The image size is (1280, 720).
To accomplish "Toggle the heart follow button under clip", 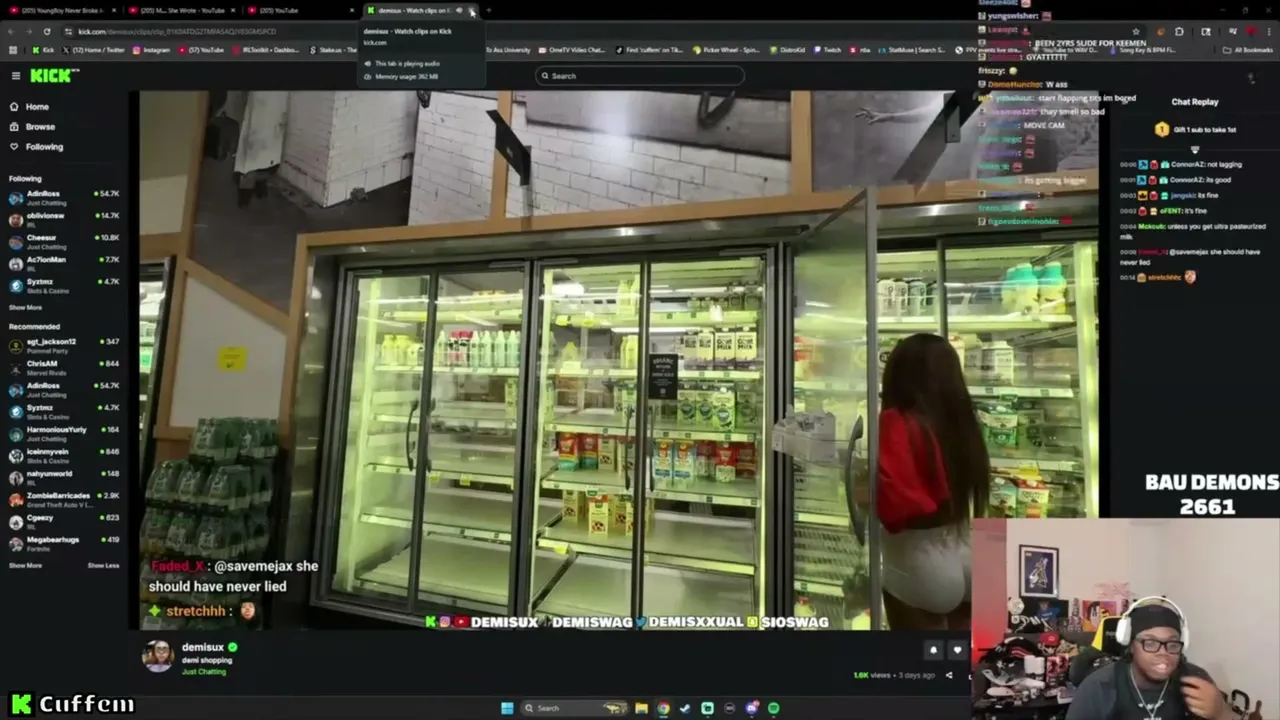I will point(957,650).
